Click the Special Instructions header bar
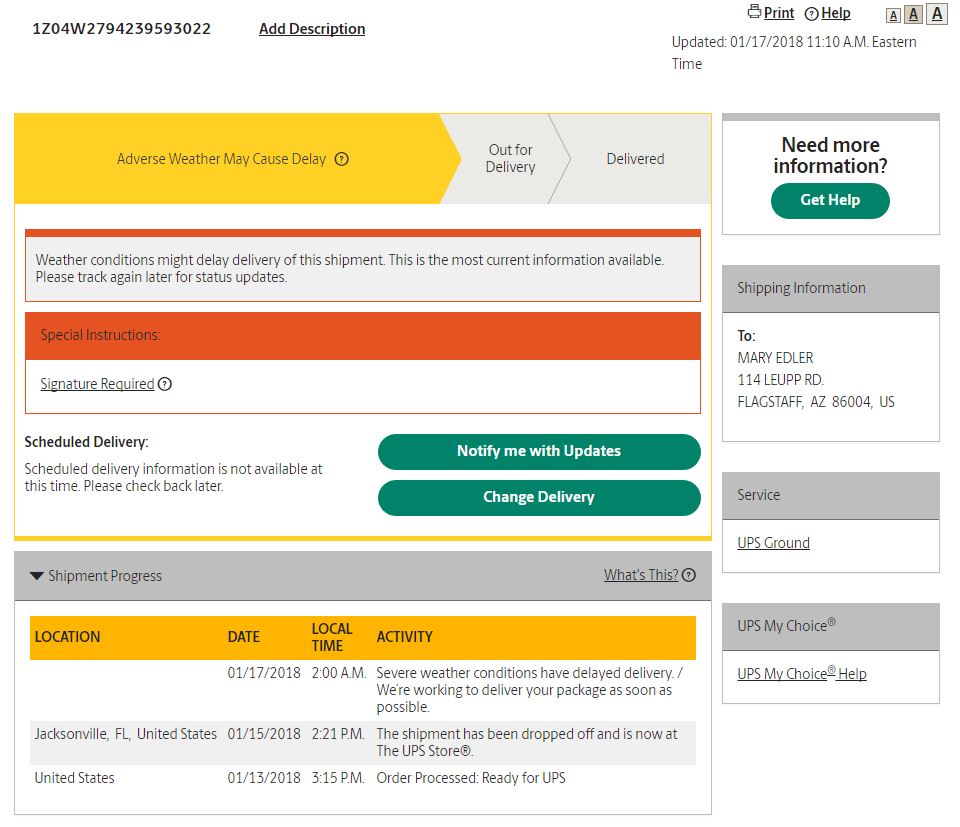This screenshot has height=827, width=960. pos(363,335)
